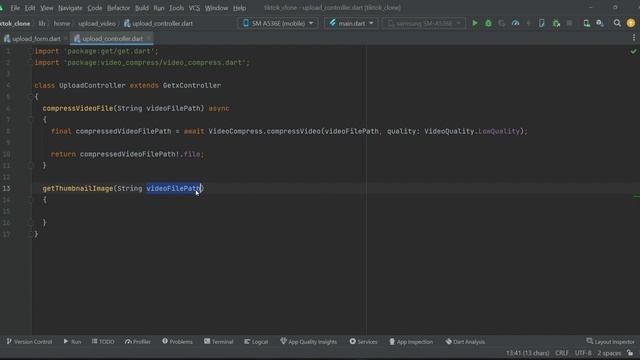Screen dimensions: 640x360
Task: Click the SDK manager icon beside search
Action: [x=600, y=24]
